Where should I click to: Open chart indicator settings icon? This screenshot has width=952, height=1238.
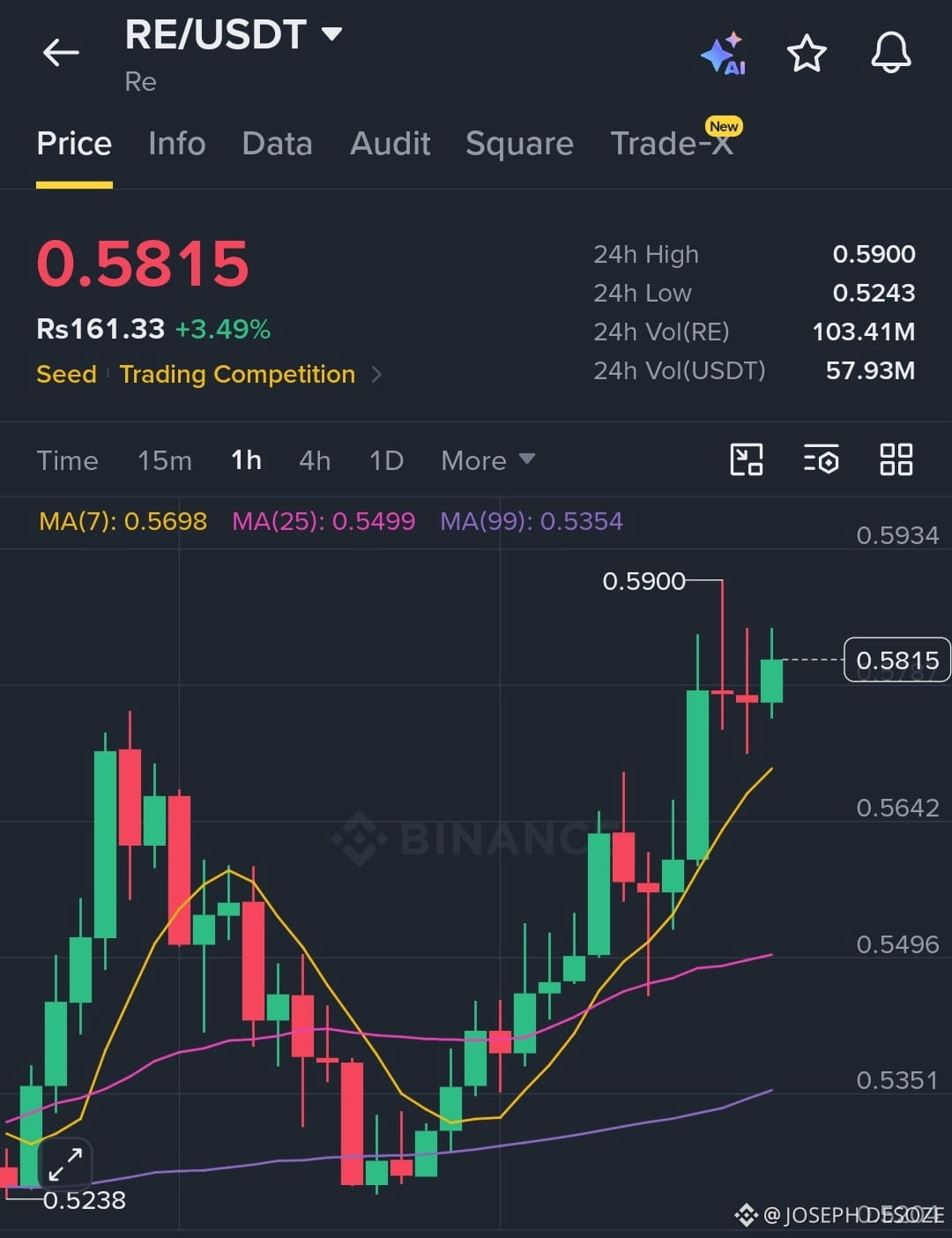click(x=822, y=459)
